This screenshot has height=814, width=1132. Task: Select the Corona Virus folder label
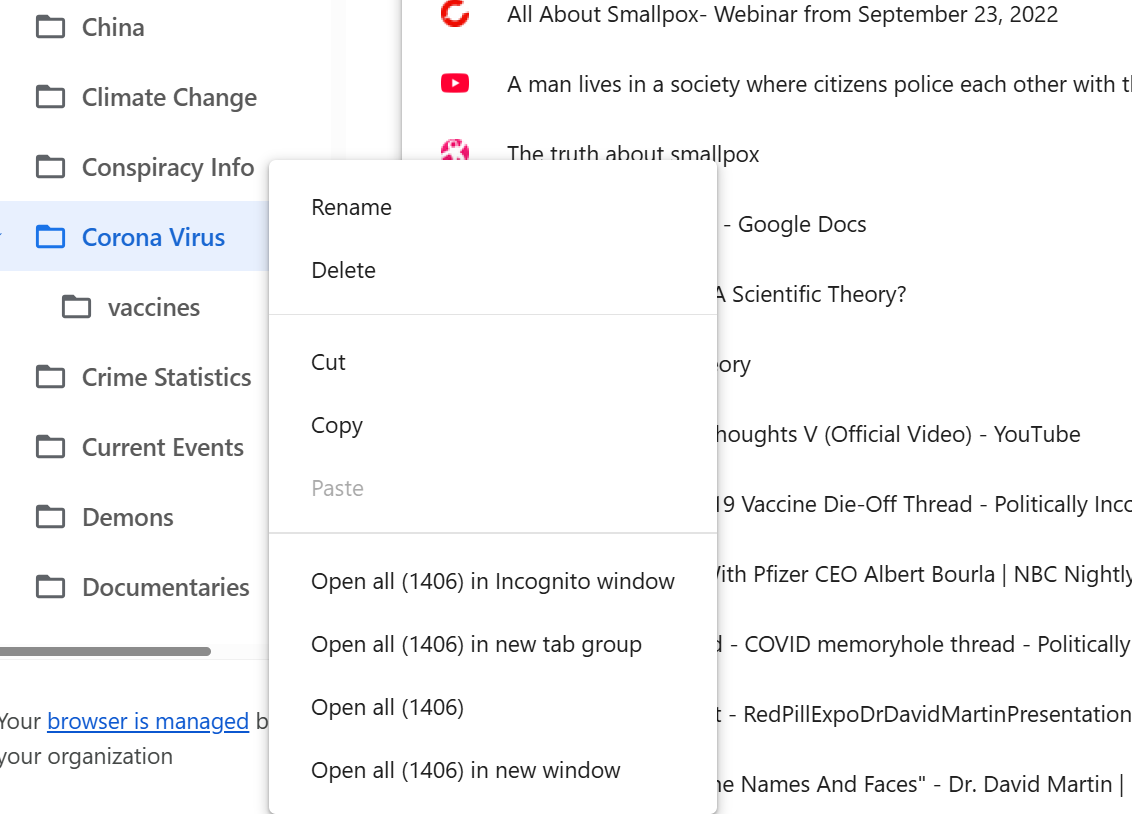[x=154, y=237]
